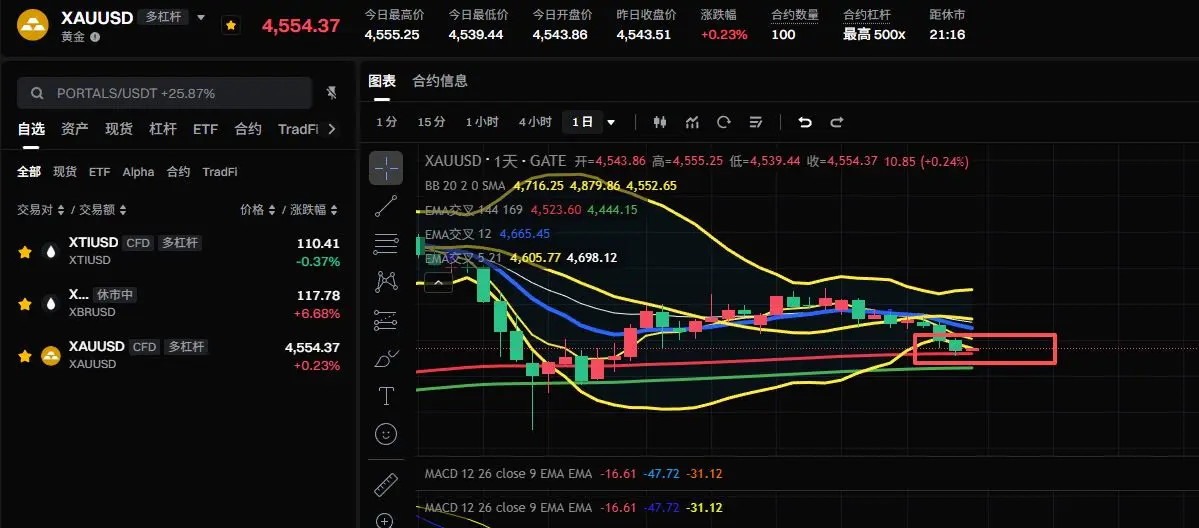This screenshot has height=528, width=1199.
Task: Select the horizontal lines Fibonacci tool
Action: click(x=386, y=243)
